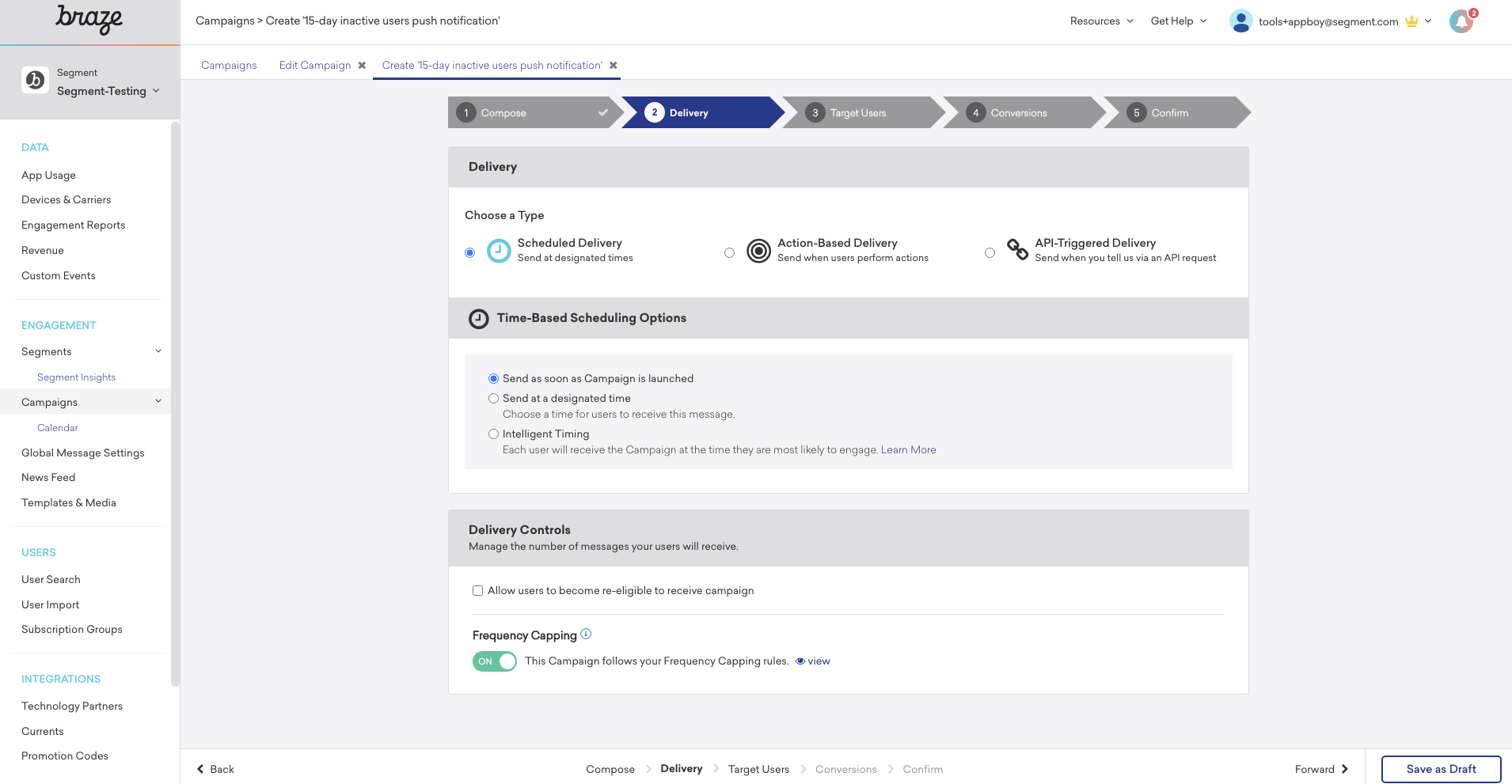Click the eye icon next to view

pyautogui.click(x=800, y=661)
